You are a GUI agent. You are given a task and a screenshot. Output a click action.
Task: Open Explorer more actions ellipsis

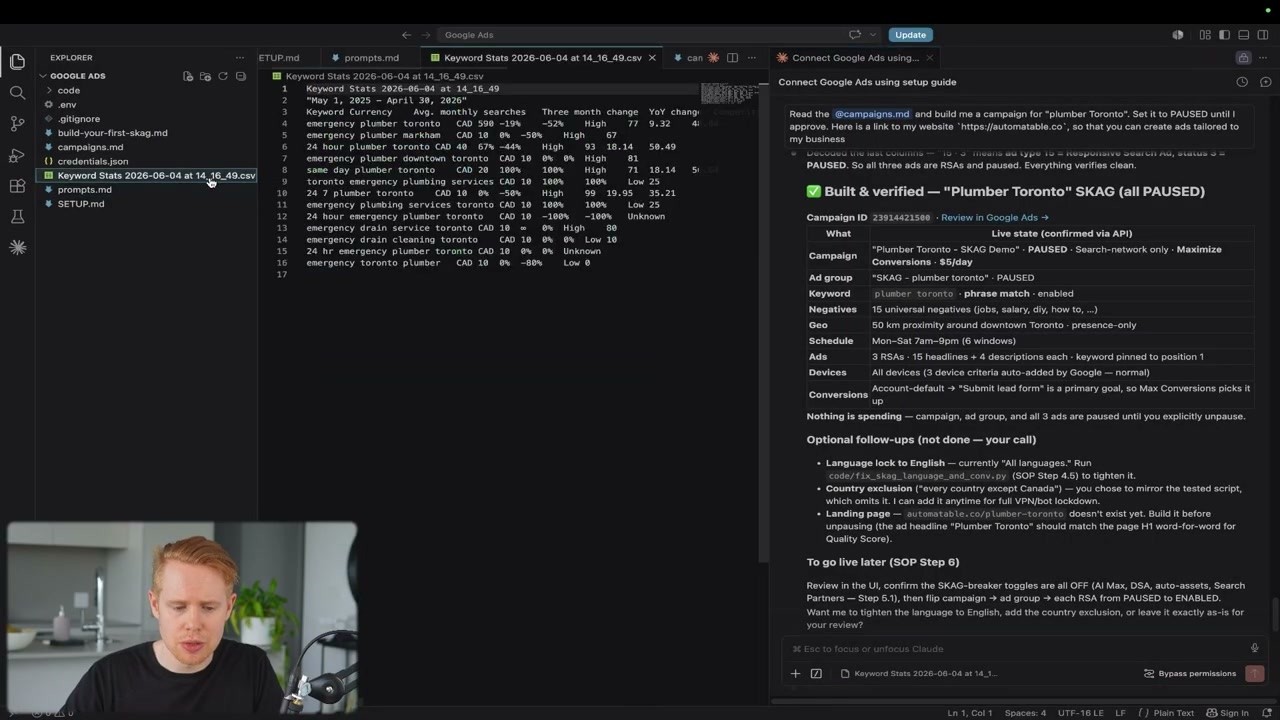[x=240, y=58]
